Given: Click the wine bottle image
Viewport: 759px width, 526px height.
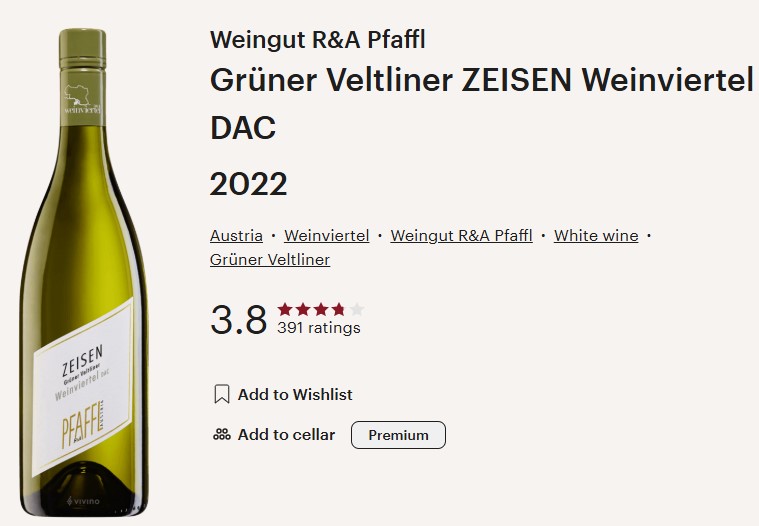Looking at the screenshot, I should pos(83,272).
